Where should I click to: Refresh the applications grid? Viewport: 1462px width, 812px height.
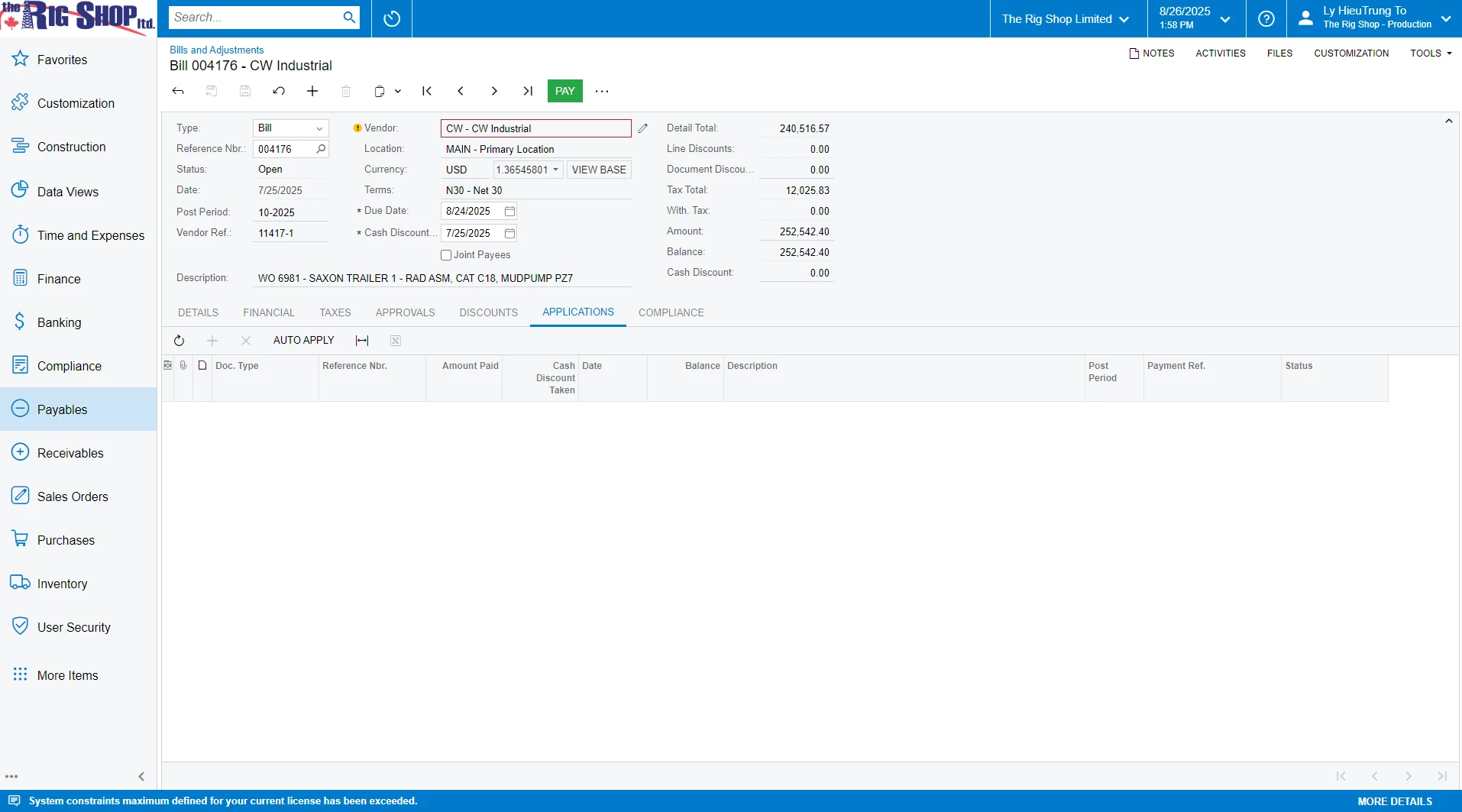pyautogui.click(x=179, y=341)
